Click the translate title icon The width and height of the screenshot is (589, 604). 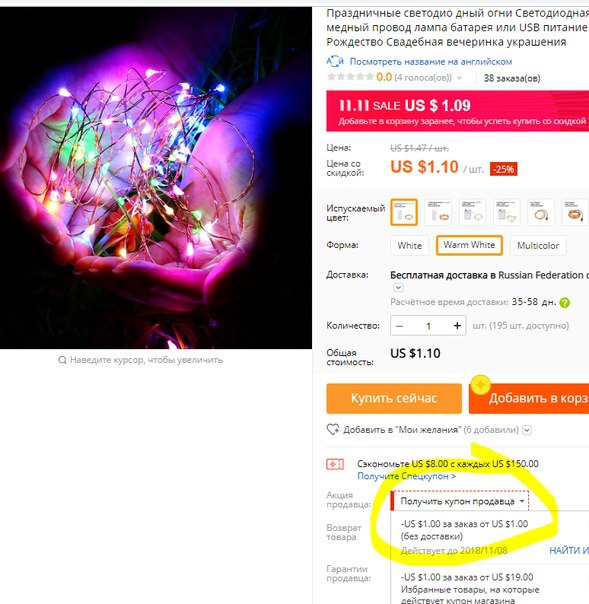[335, 61]
